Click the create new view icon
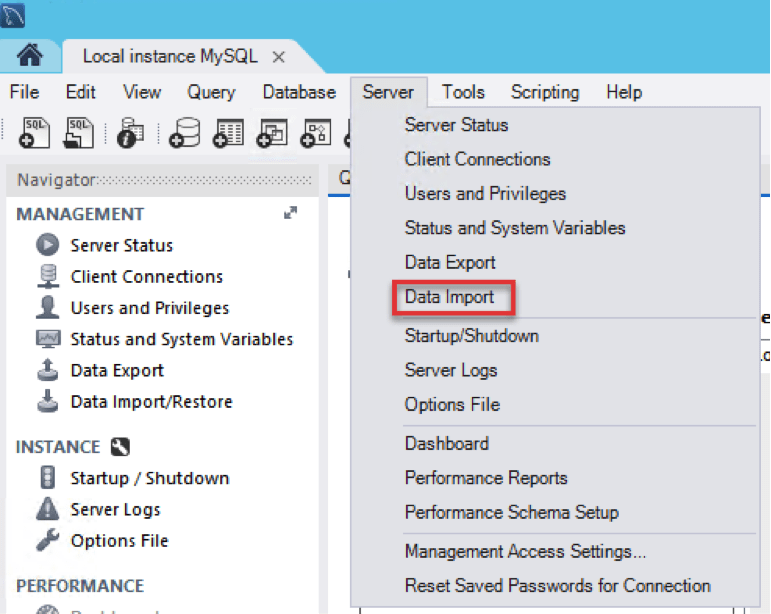The height and width of the screenshot is (614, 771). [272, 133]
